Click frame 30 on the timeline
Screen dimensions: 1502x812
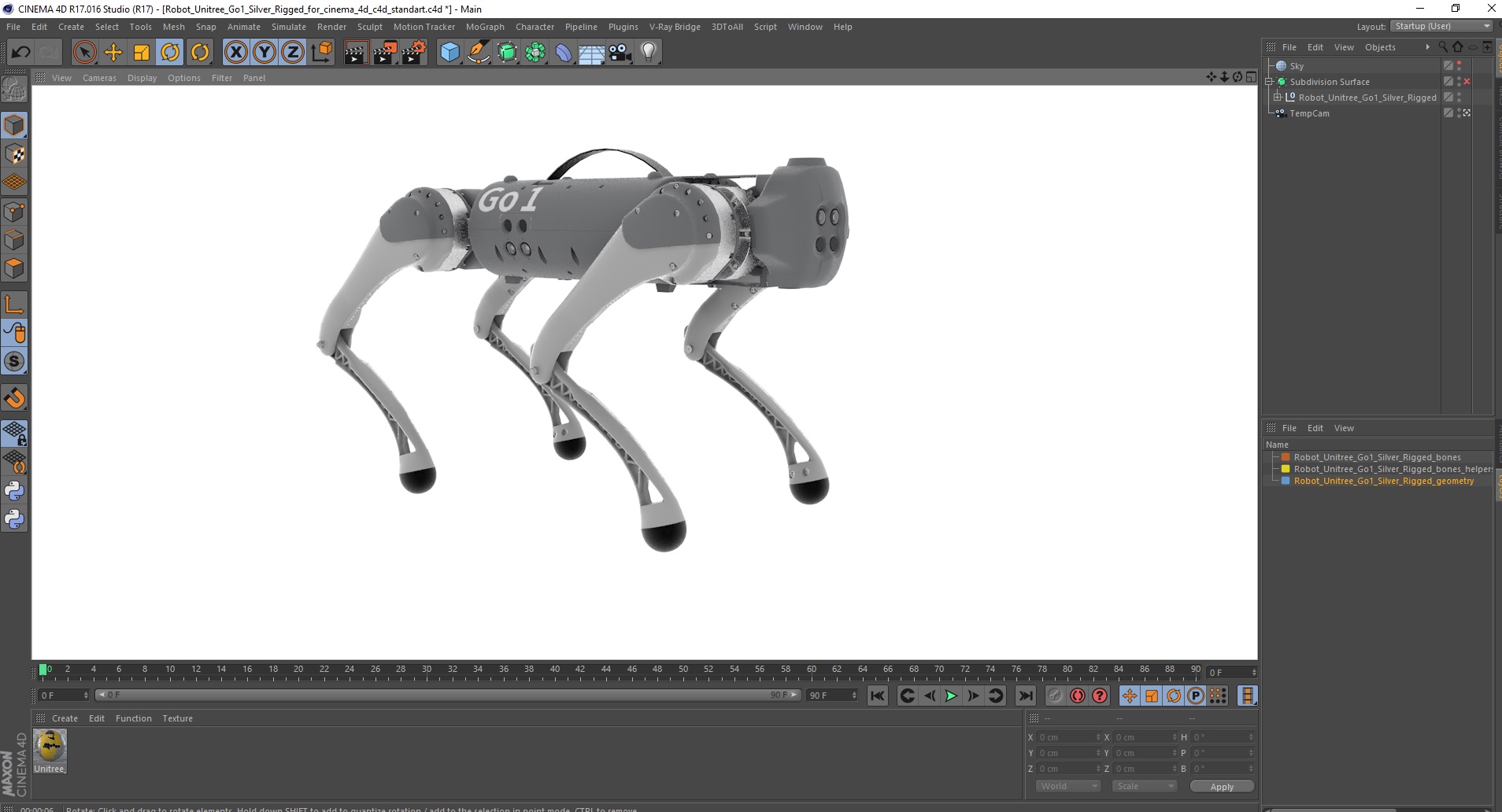tap(427, 671)
